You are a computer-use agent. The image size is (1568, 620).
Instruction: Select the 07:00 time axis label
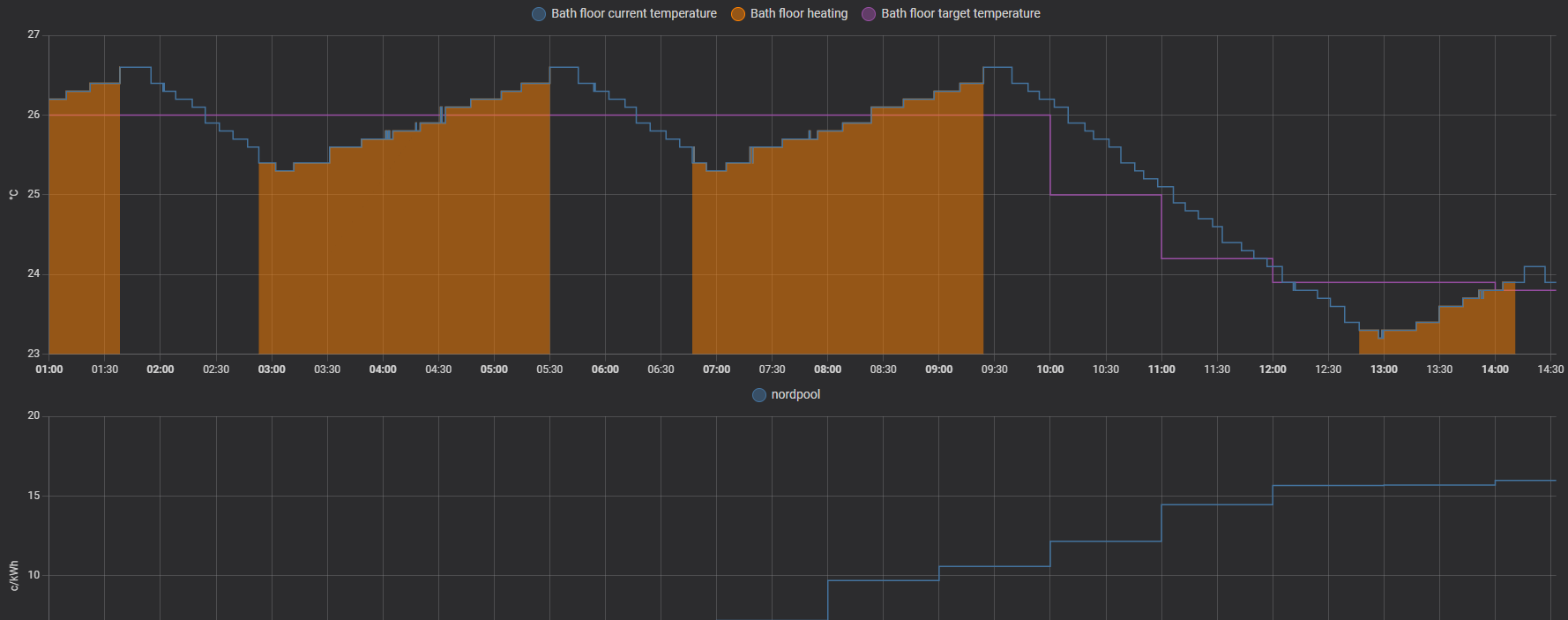[x=716, y=370]
